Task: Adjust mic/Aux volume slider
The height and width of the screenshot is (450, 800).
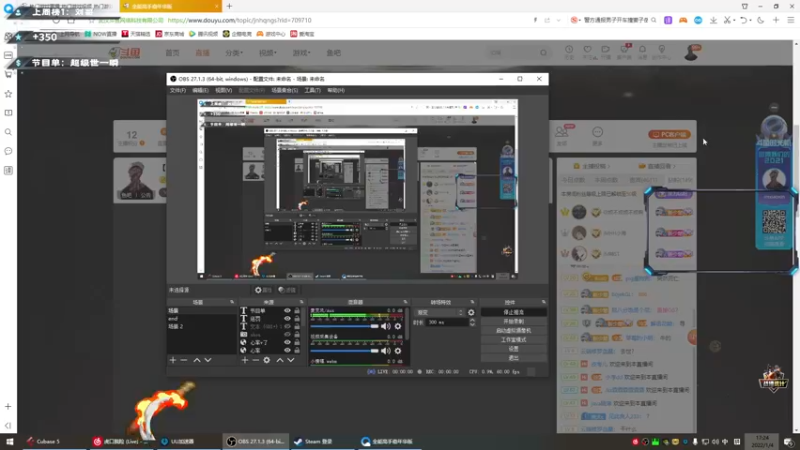Action: [344, 326]
